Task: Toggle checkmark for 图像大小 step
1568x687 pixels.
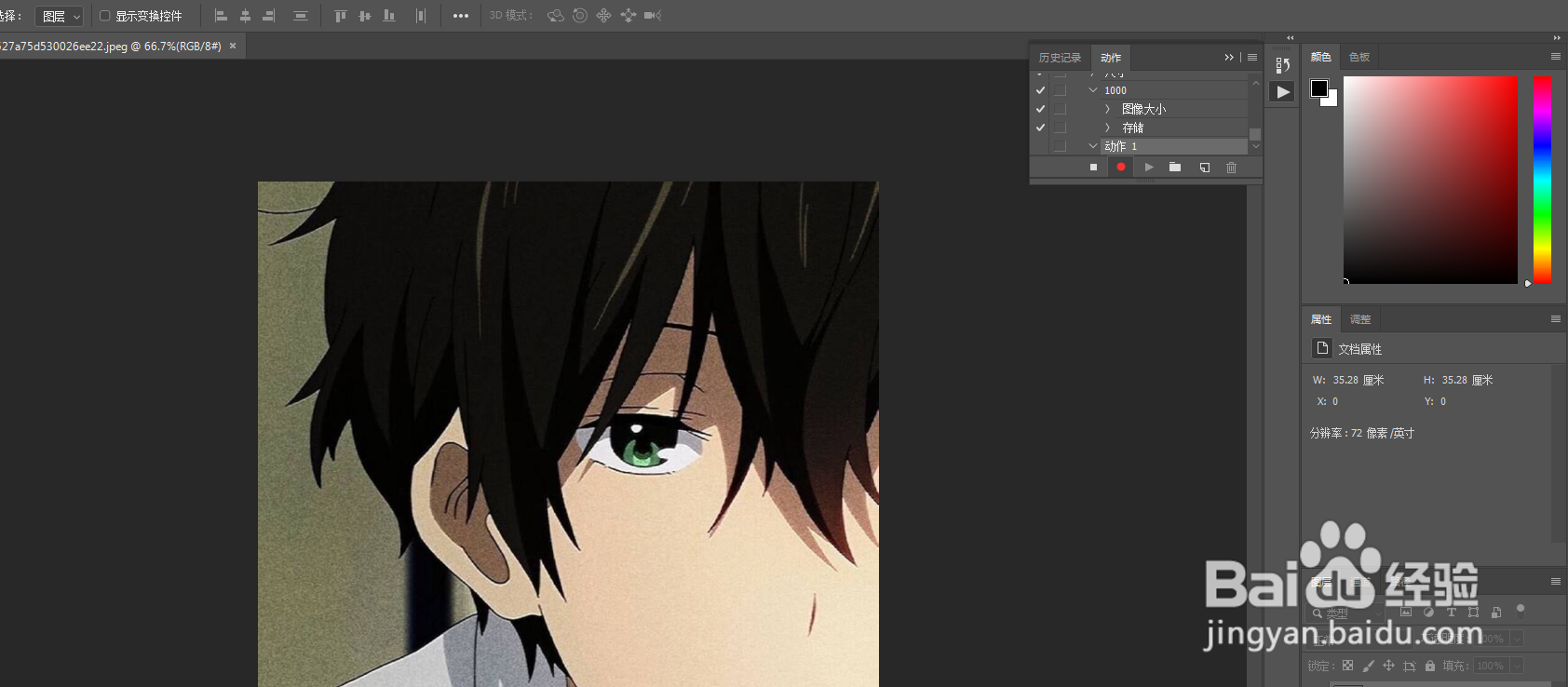Action: [x=1040, y=109]
